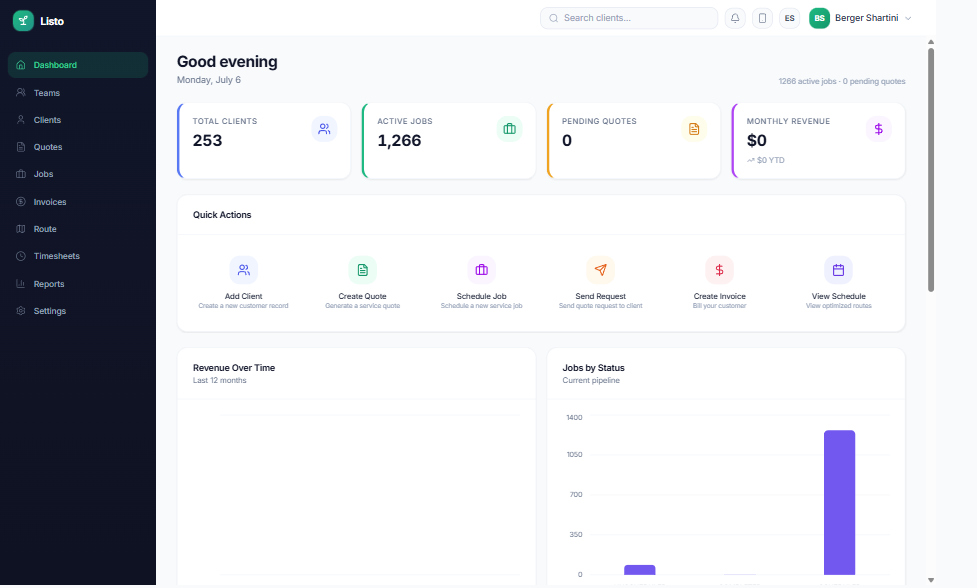977x588 pixels.
Task: Open Teams in the sidebar
Action: pos(78,93)
